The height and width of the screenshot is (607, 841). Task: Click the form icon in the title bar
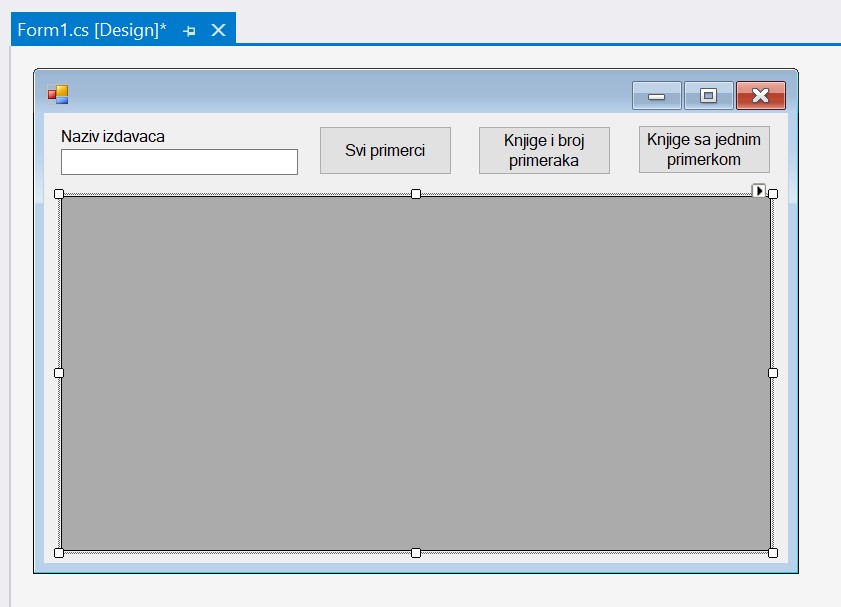coord(58,95)
